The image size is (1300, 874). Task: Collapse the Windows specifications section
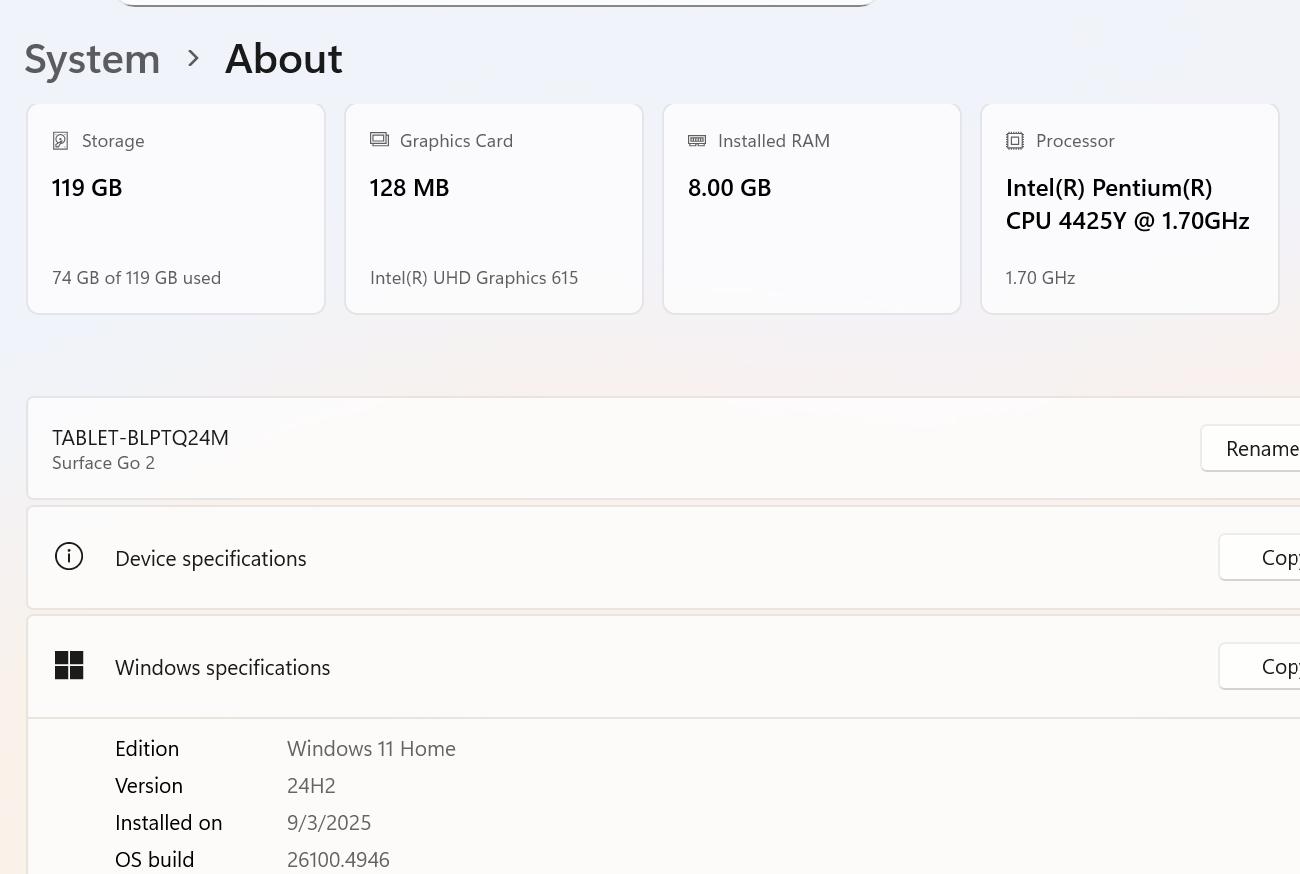(x=664, y=667)
